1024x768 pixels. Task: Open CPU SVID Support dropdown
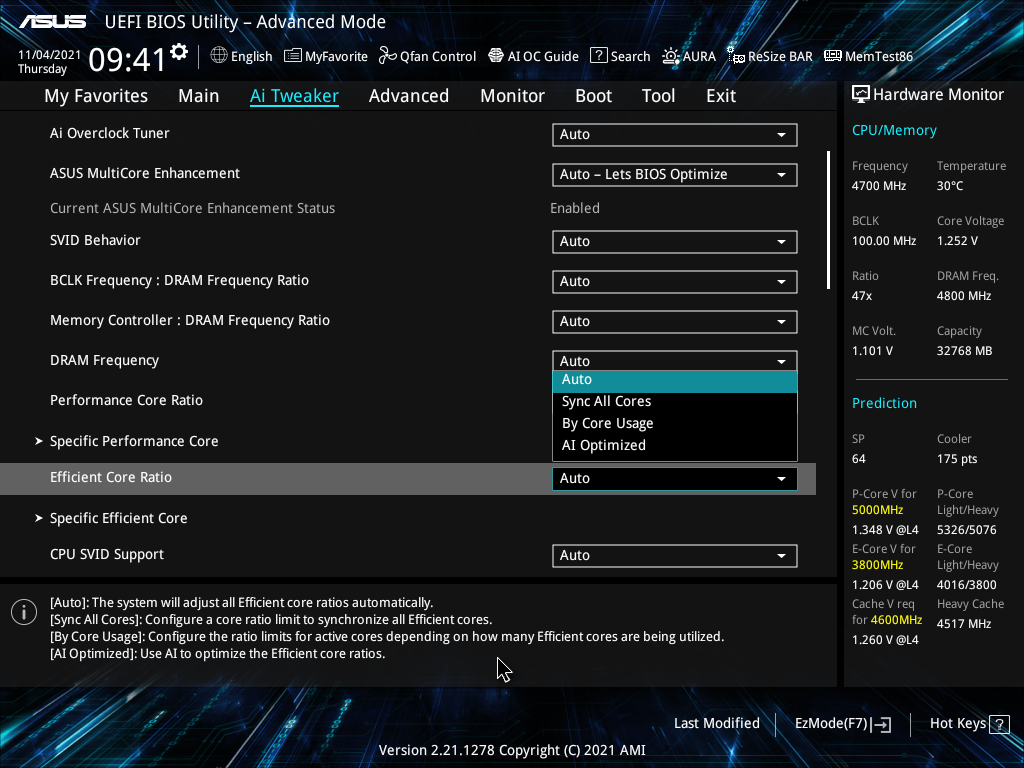[x=675, y=556]
